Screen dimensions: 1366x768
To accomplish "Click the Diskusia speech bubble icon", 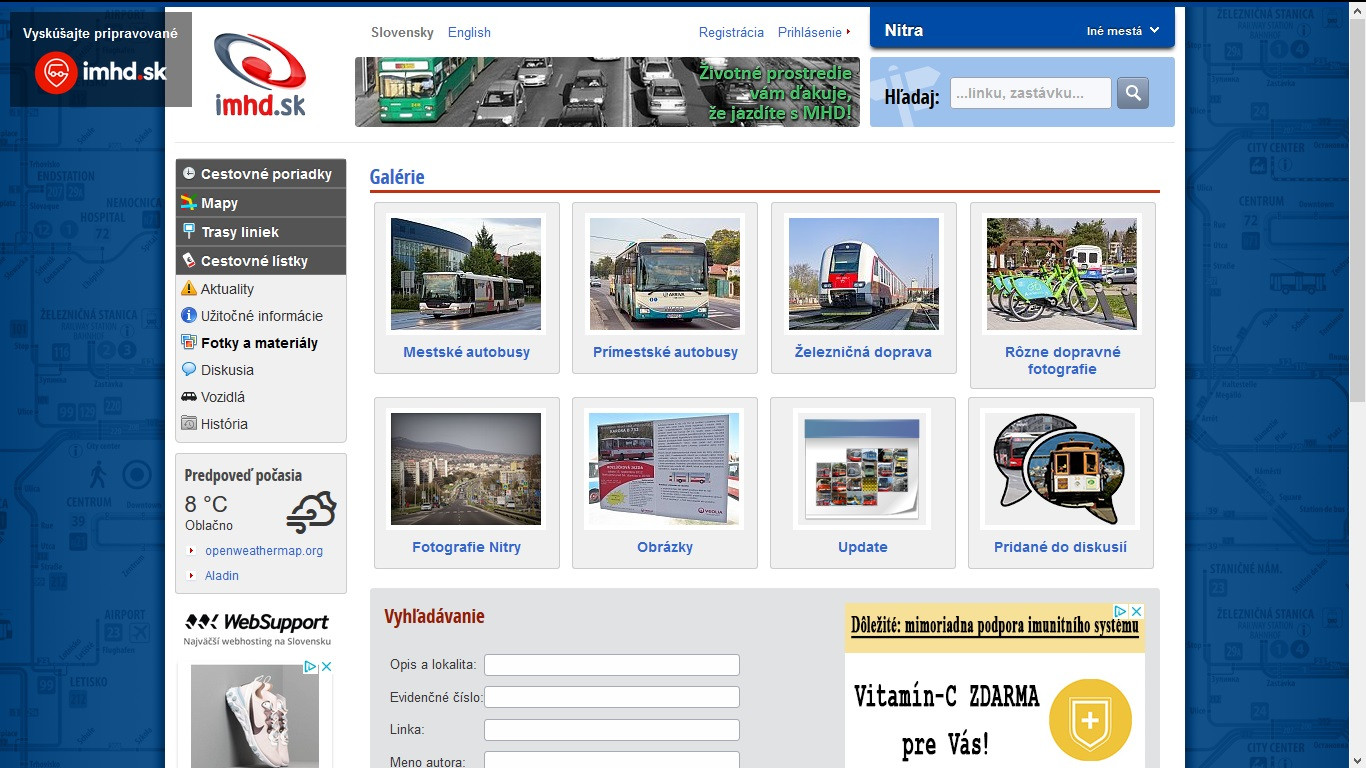I will pos(189,370).
